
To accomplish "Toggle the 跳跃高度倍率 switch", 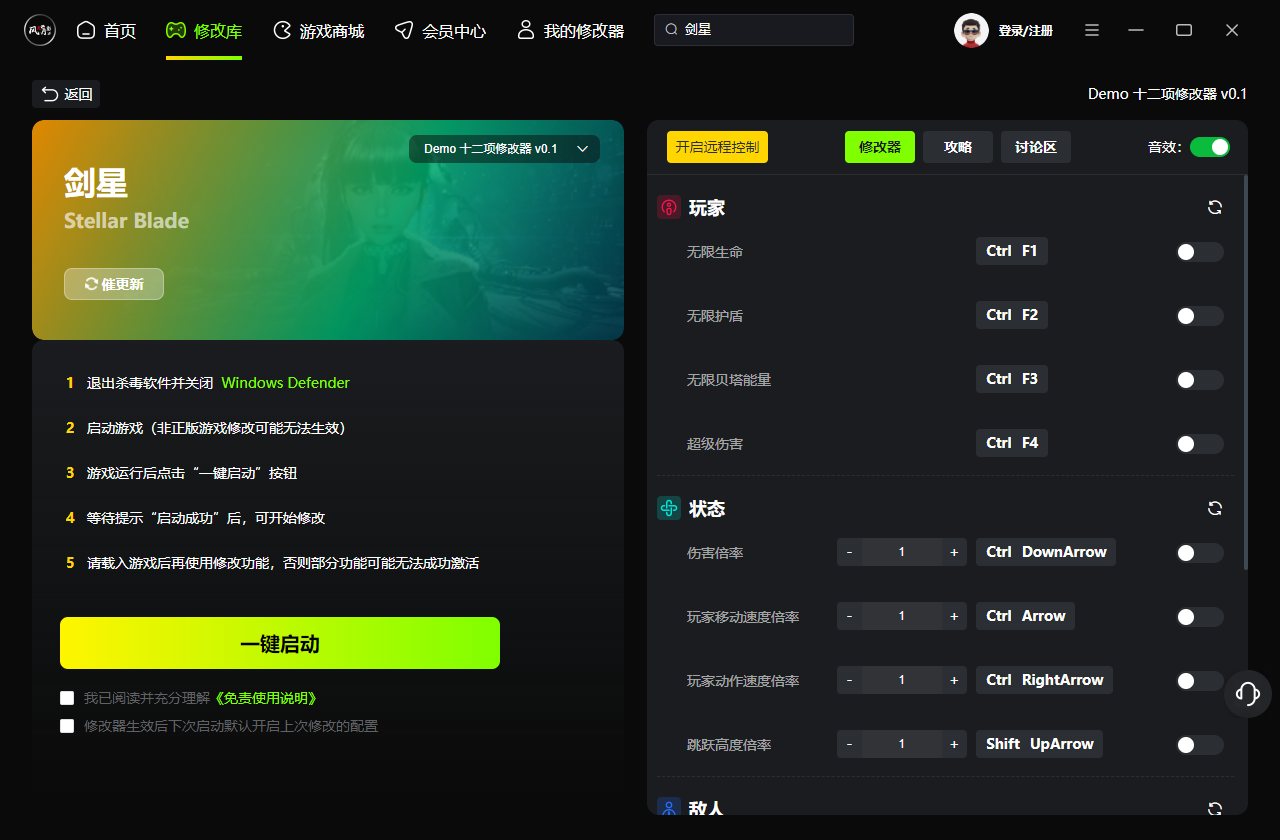I will 1200,745.
